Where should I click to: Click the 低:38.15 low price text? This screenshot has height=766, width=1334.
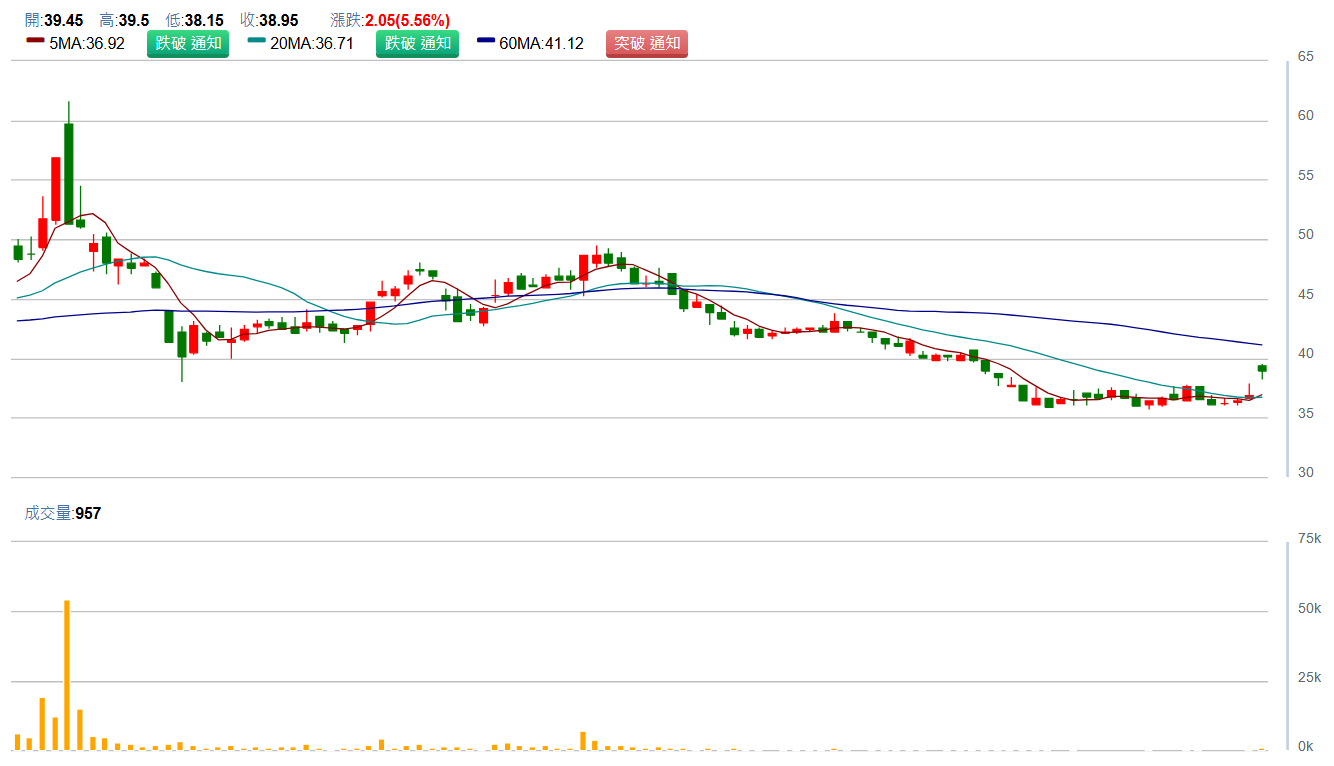coord(194,20)
